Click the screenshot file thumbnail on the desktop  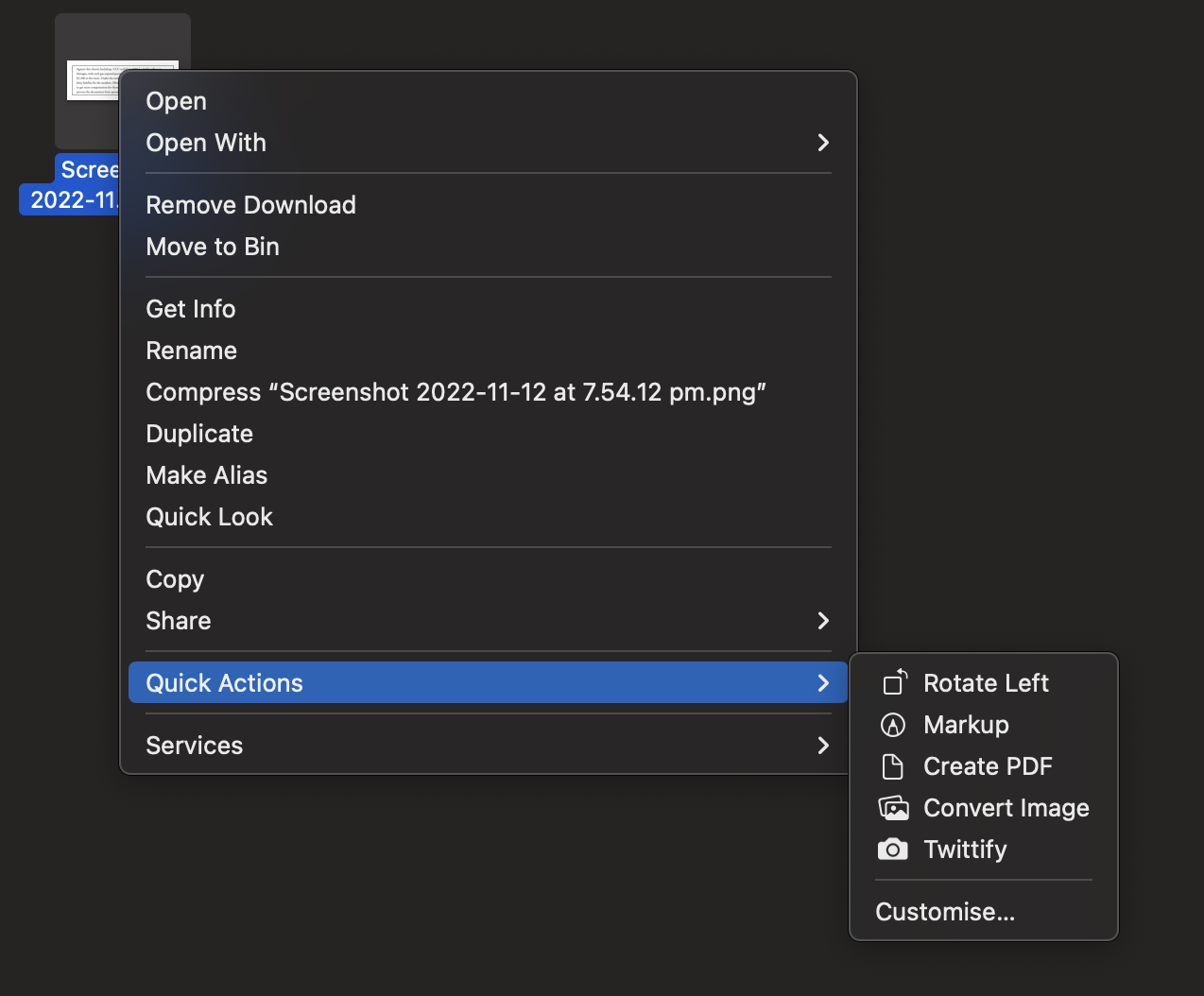point(123,80)
